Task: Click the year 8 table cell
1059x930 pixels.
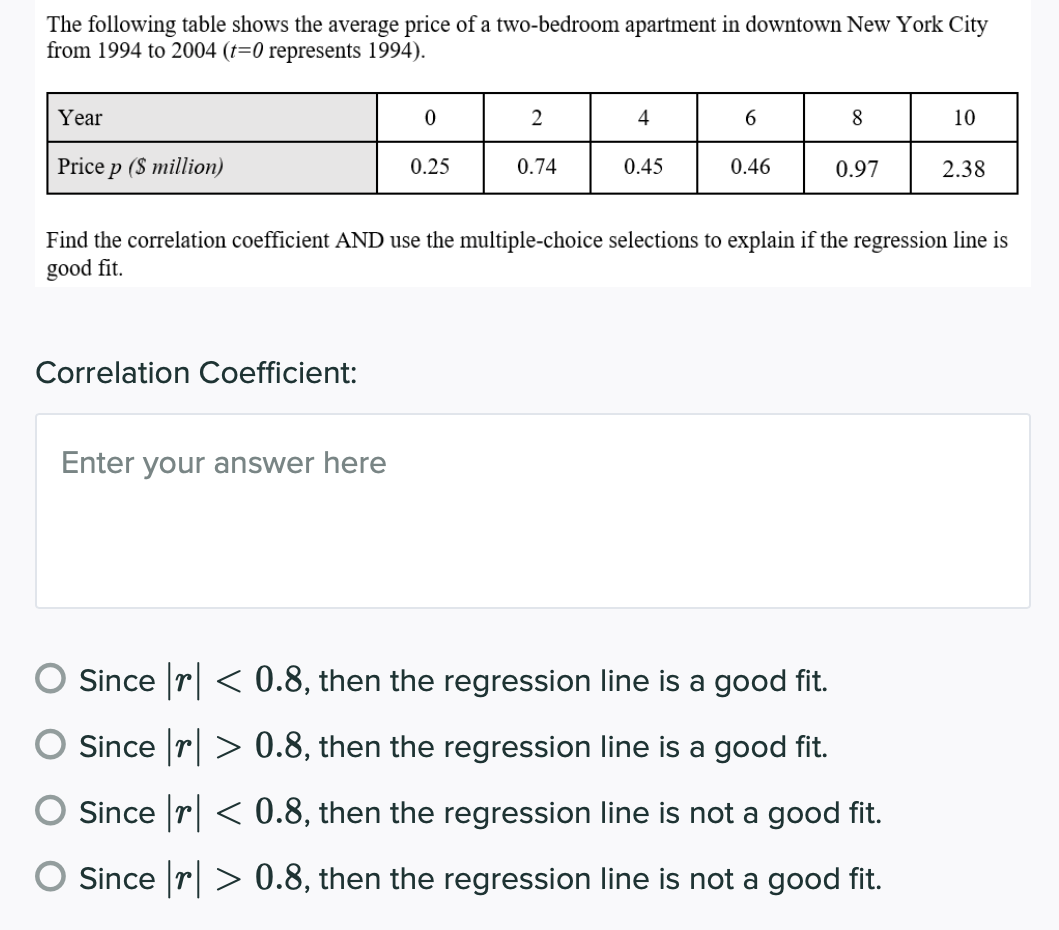Action: 857,118
